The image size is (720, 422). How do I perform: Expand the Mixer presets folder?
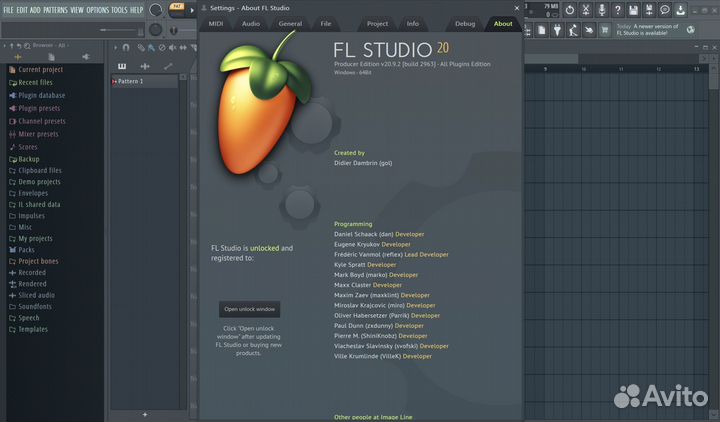(x=34, y=134)
